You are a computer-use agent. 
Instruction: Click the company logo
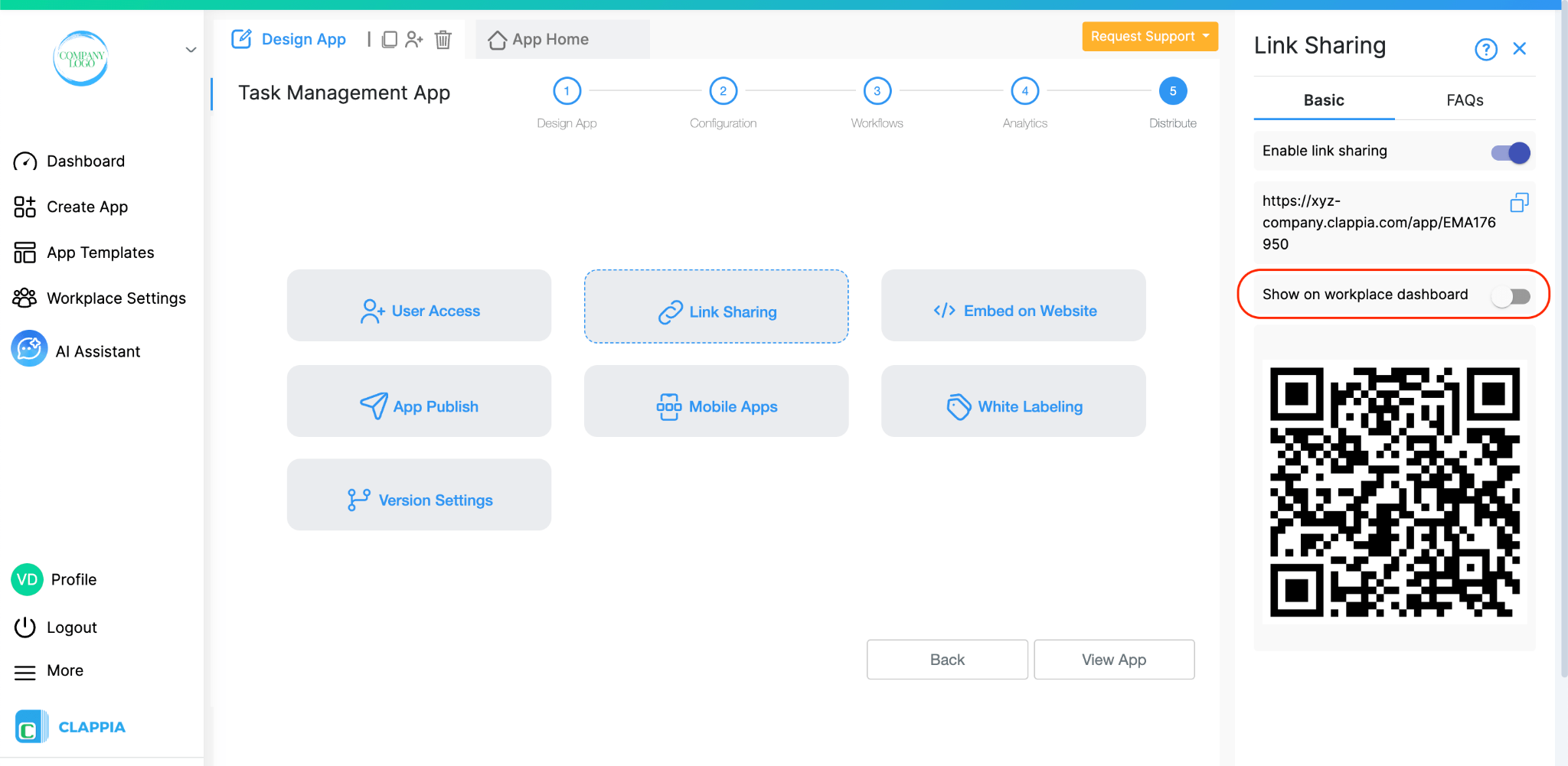pos(81,58)
